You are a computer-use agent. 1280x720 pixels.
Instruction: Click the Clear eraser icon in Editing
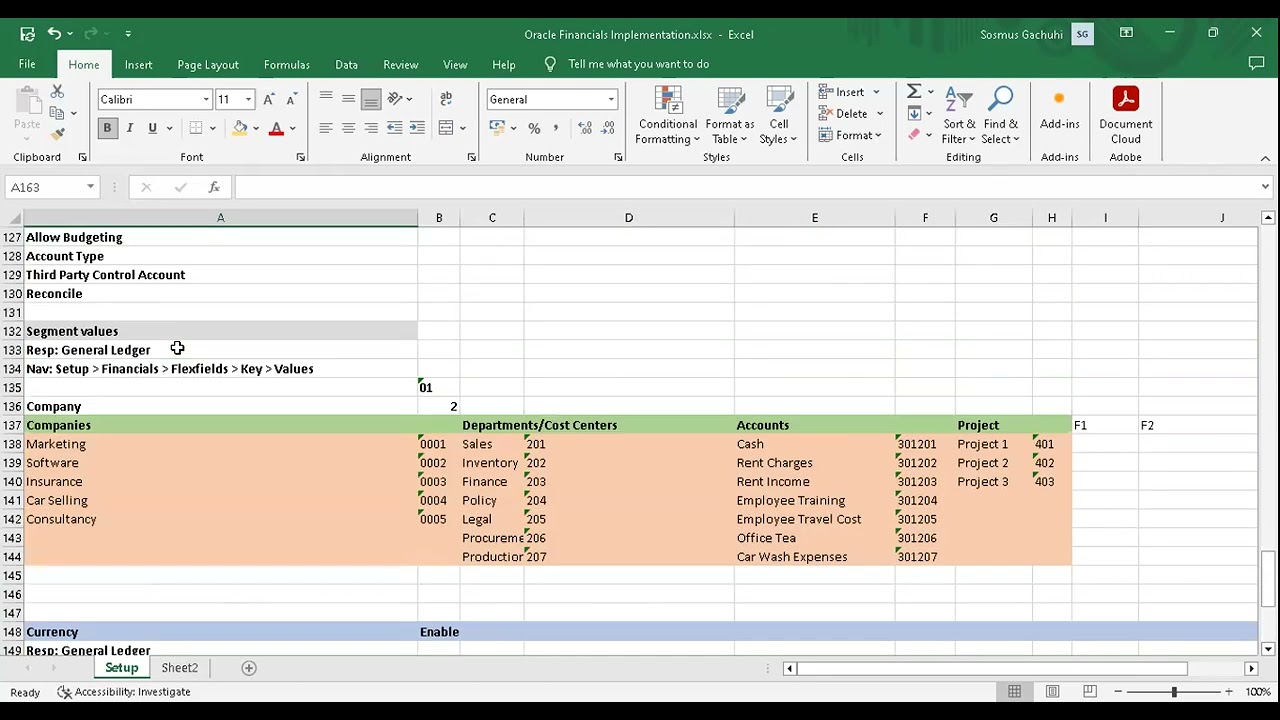pos(913,135)
